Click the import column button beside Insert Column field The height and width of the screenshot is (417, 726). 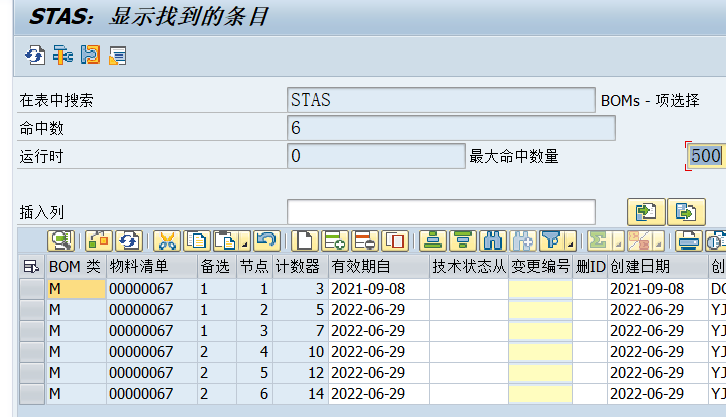pos(646,212)
